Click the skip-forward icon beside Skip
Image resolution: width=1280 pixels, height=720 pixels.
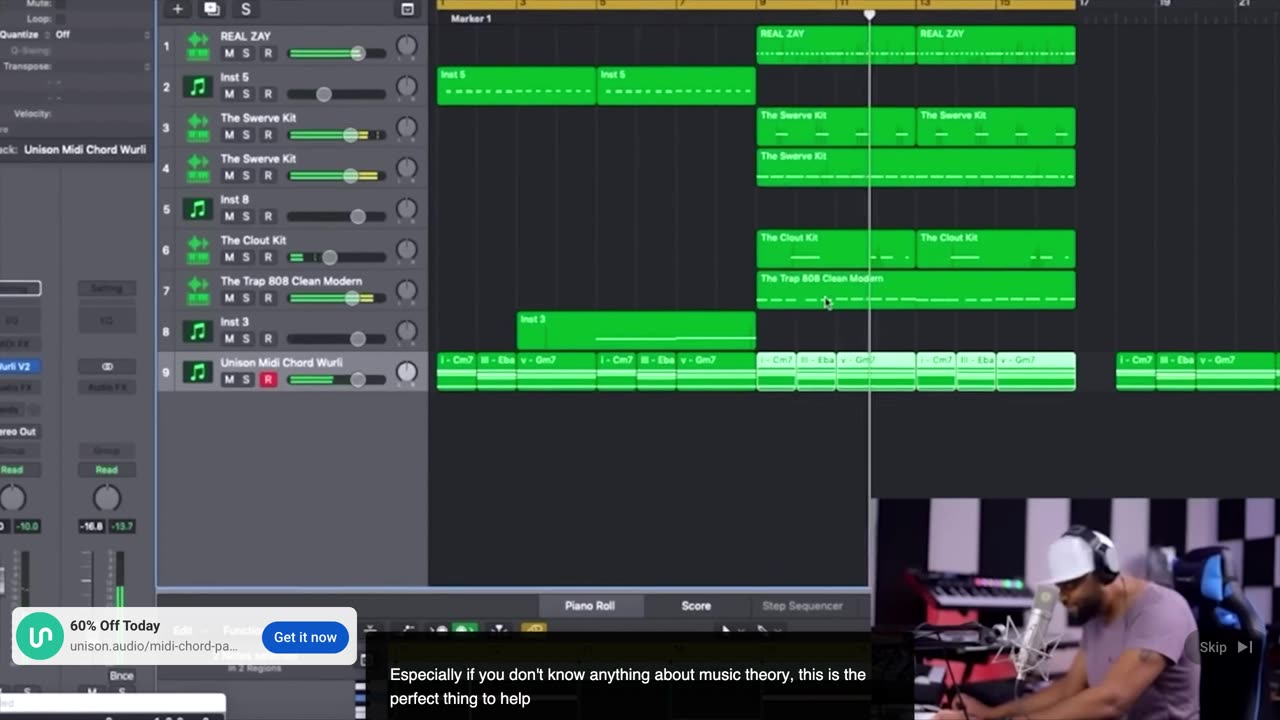click(x=1245, y=647)
